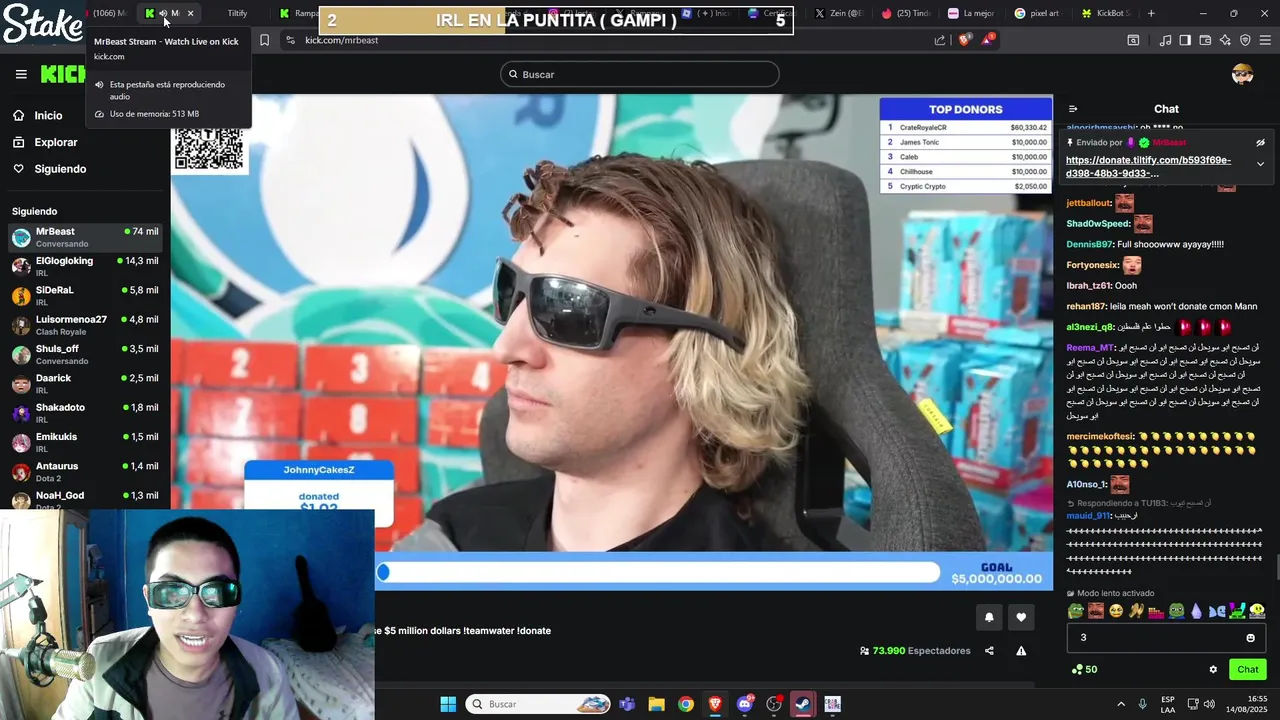Click the Kick logo
Viewport: 1280px width, 720px height.
pyautogui.click(x=62, y=74)
